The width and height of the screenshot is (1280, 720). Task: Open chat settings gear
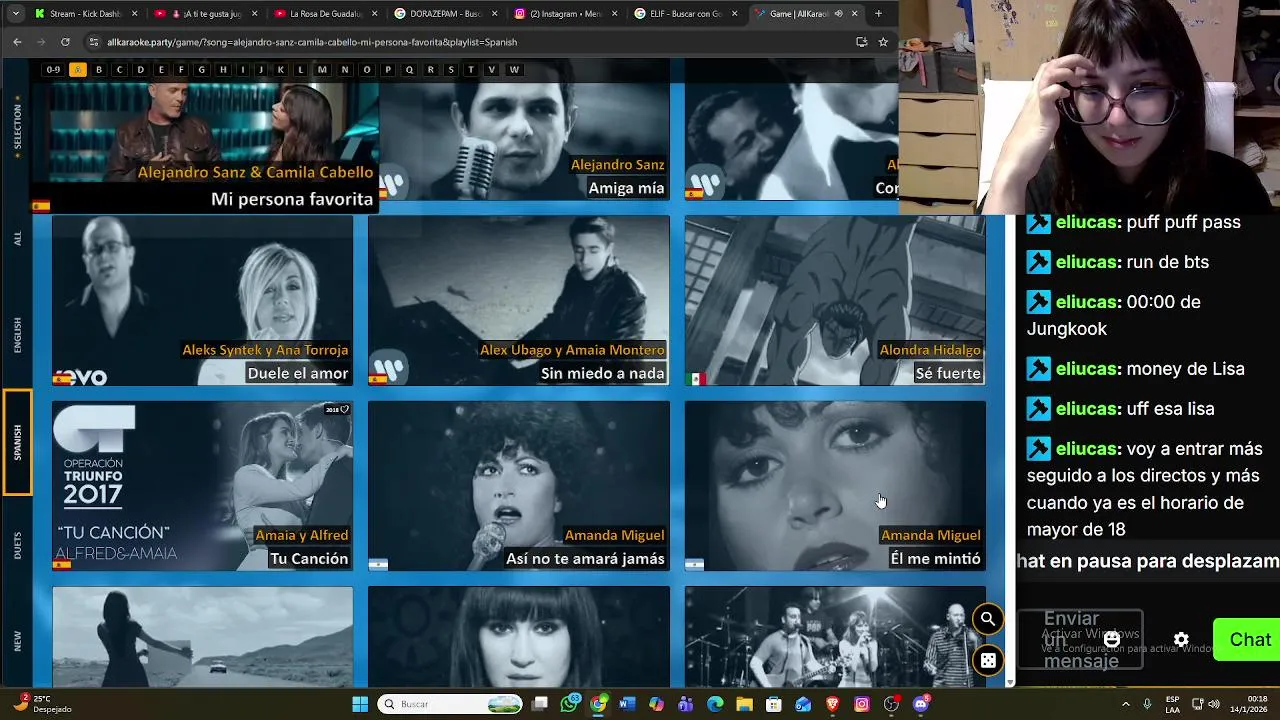pos(1181,640)
